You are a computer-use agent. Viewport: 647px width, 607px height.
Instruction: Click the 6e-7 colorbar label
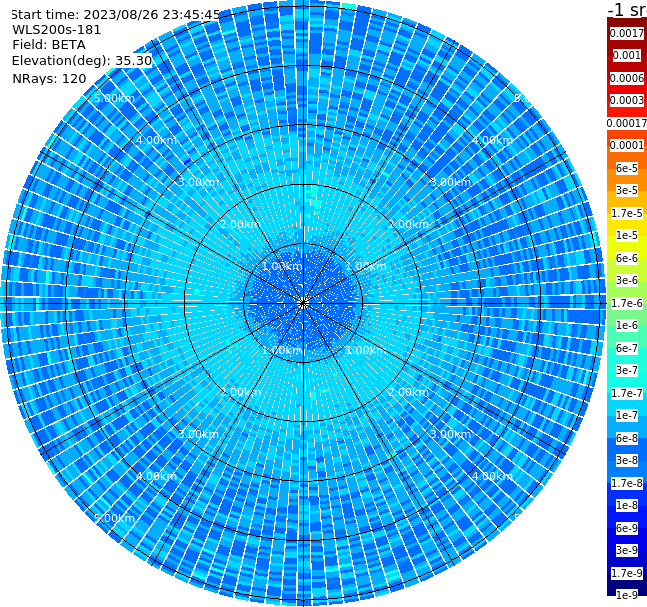point(627,348)
